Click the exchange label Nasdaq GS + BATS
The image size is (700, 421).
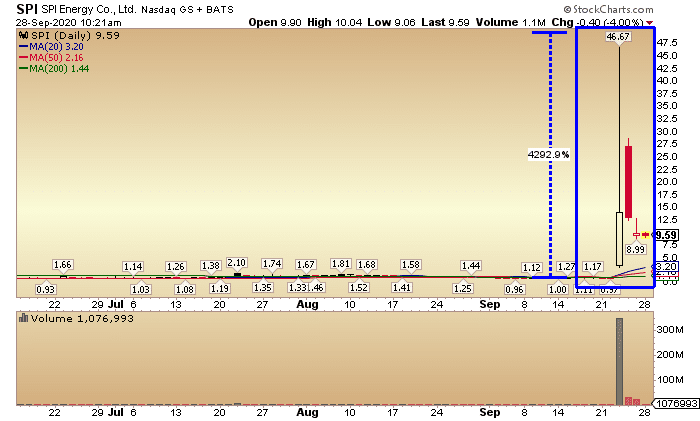[187, 9]
